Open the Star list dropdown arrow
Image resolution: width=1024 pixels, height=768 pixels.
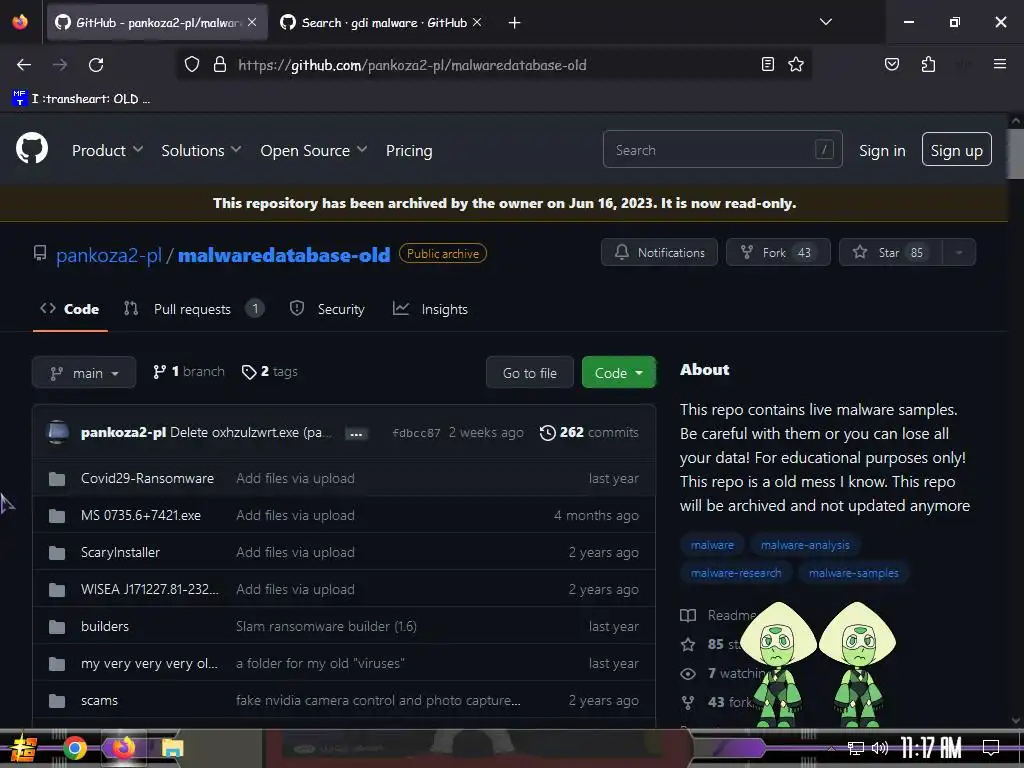(x=959, y=253)
